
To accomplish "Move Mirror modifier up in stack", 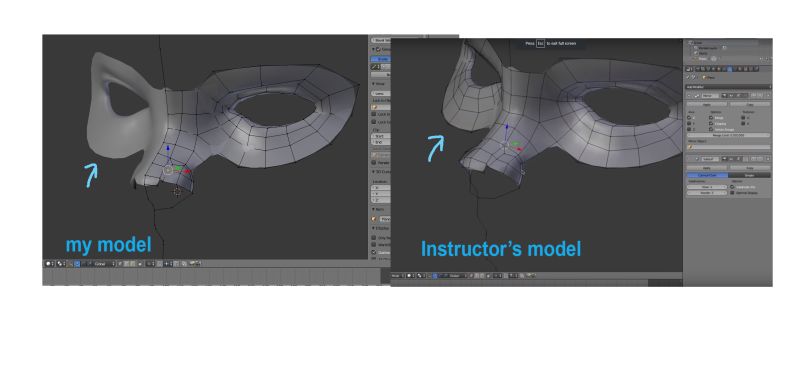I will coord(753,95).
